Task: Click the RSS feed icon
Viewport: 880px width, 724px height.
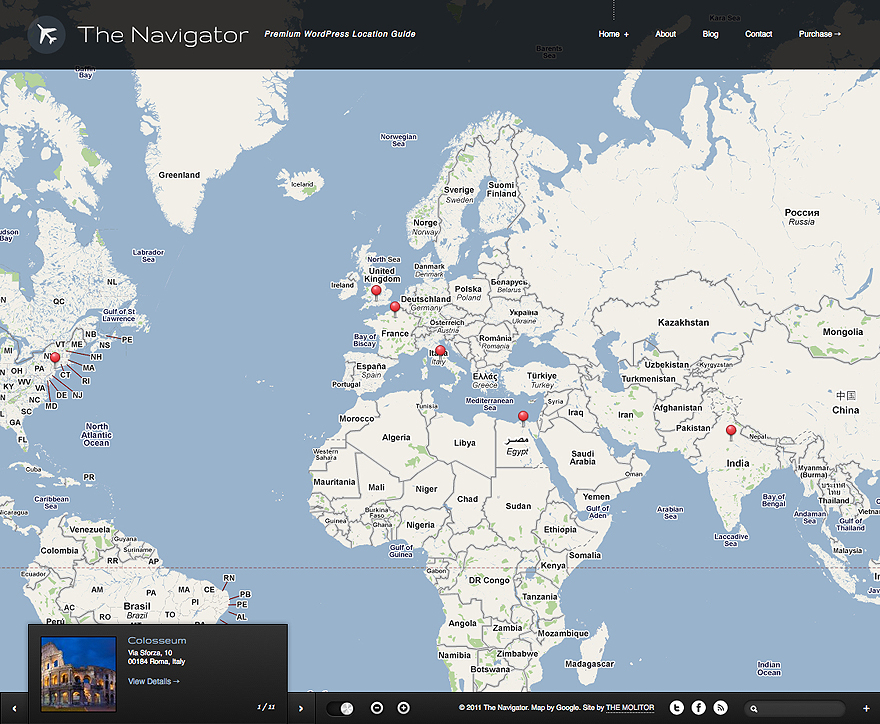Action: [x=720, y=708]
